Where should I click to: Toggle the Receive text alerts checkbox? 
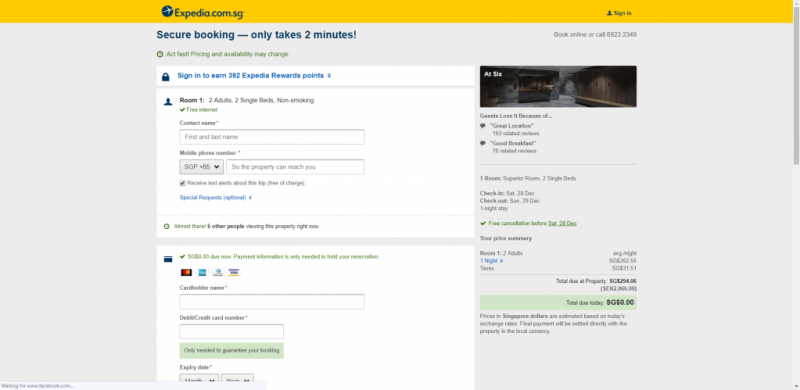point(182,183)
